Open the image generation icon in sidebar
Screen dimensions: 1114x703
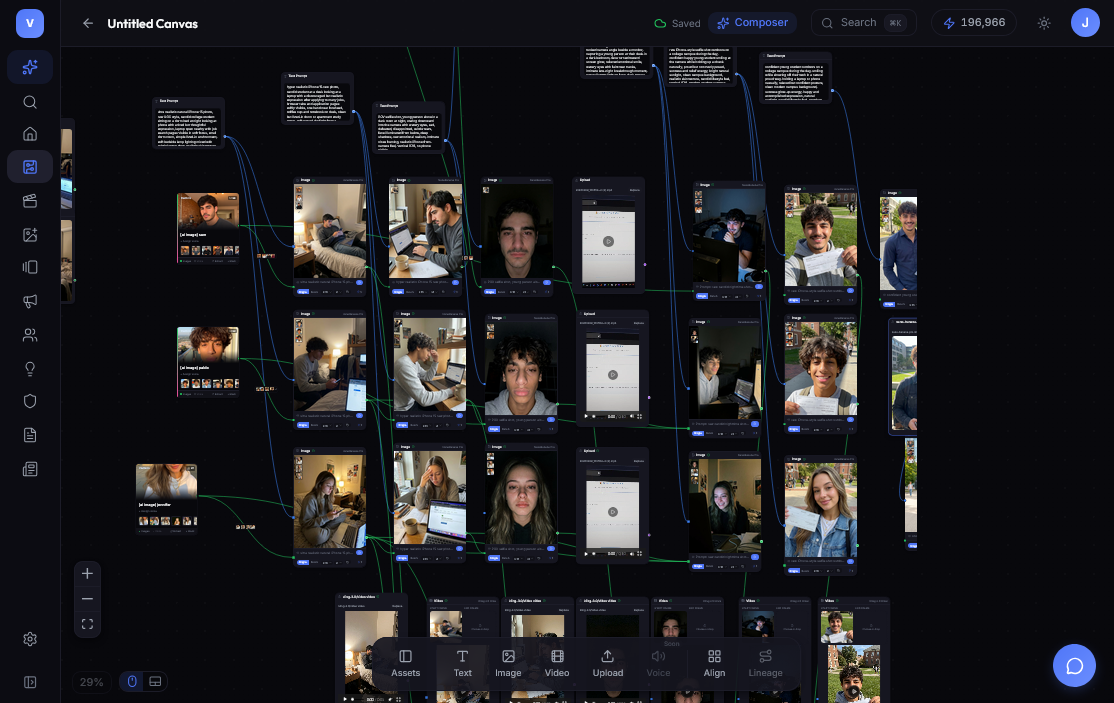click(30, 235)
